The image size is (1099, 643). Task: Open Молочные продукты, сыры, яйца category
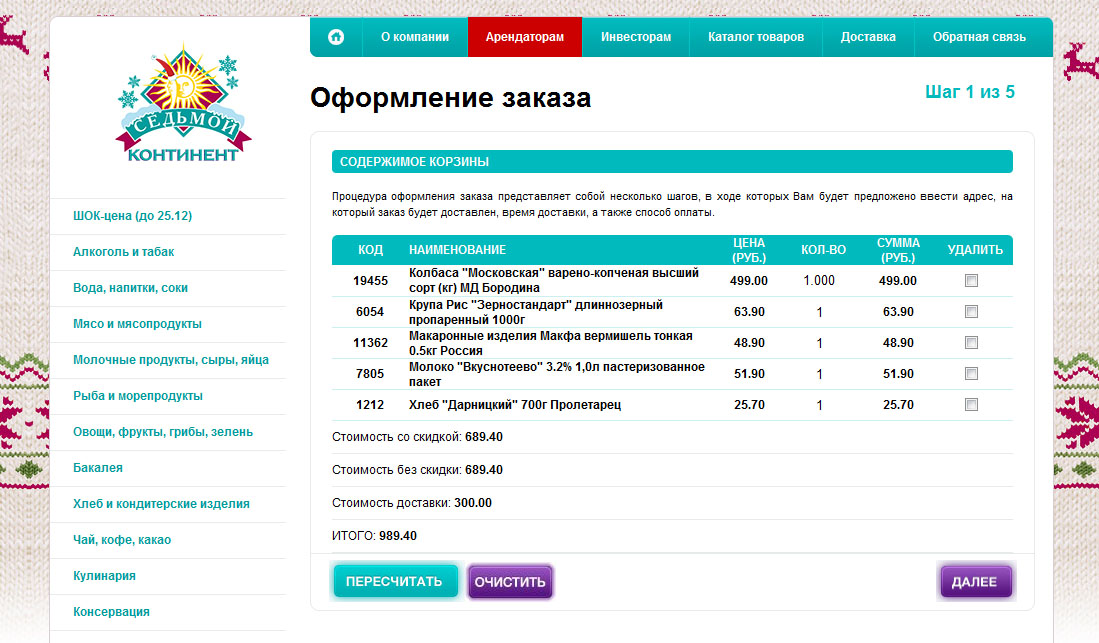[171, 360]
